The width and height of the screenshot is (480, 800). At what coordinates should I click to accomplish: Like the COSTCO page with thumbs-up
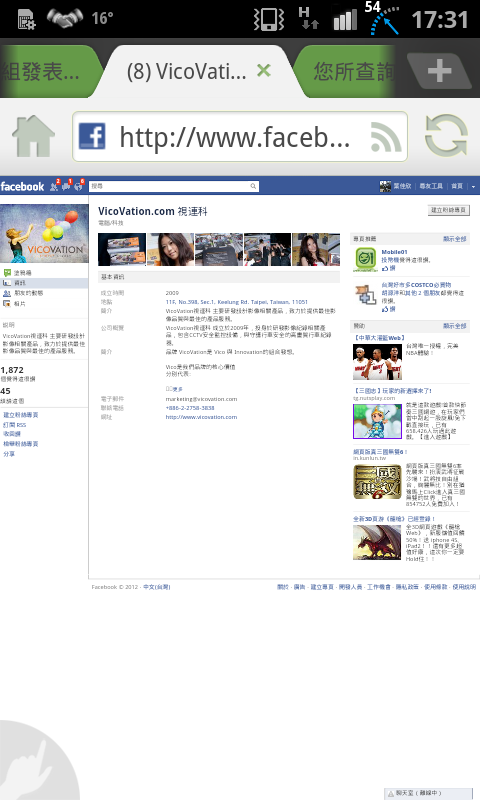pyautogui.click(x=388, y=309)
